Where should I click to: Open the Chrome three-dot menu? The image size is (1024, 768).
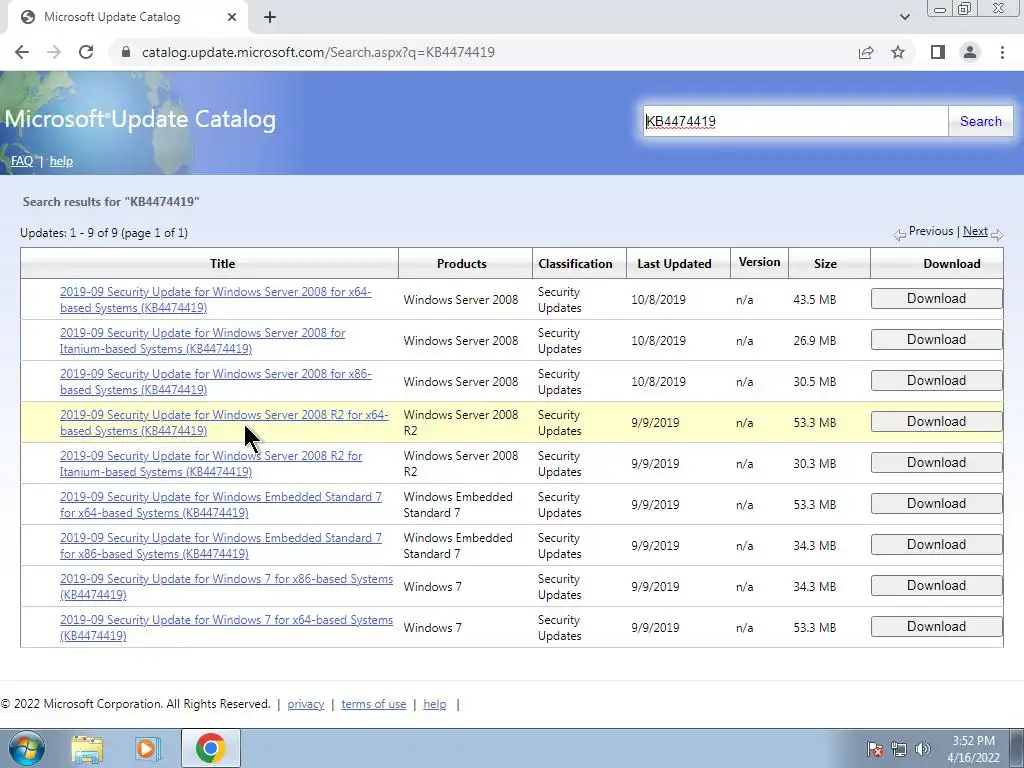click(x=1002, y=52)
